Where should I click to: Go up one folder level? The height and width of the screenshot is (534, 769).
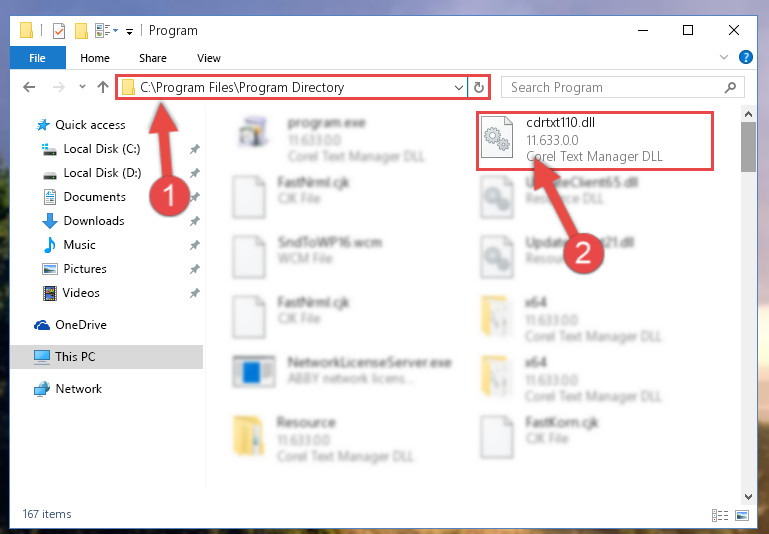pyautogui.click(x=103, y=87)
